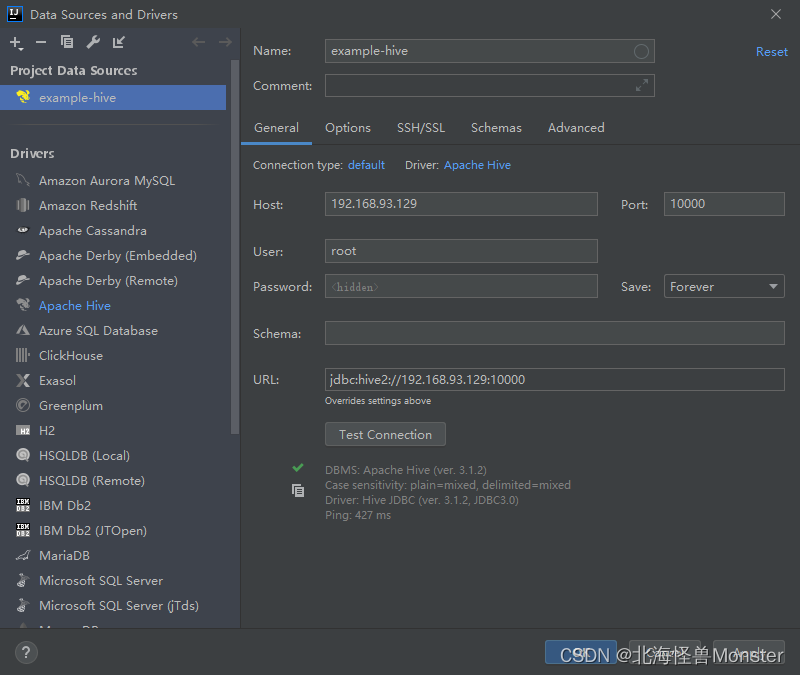Select example-hive data source
Screen dimensions: 800x675
(113, 97)
